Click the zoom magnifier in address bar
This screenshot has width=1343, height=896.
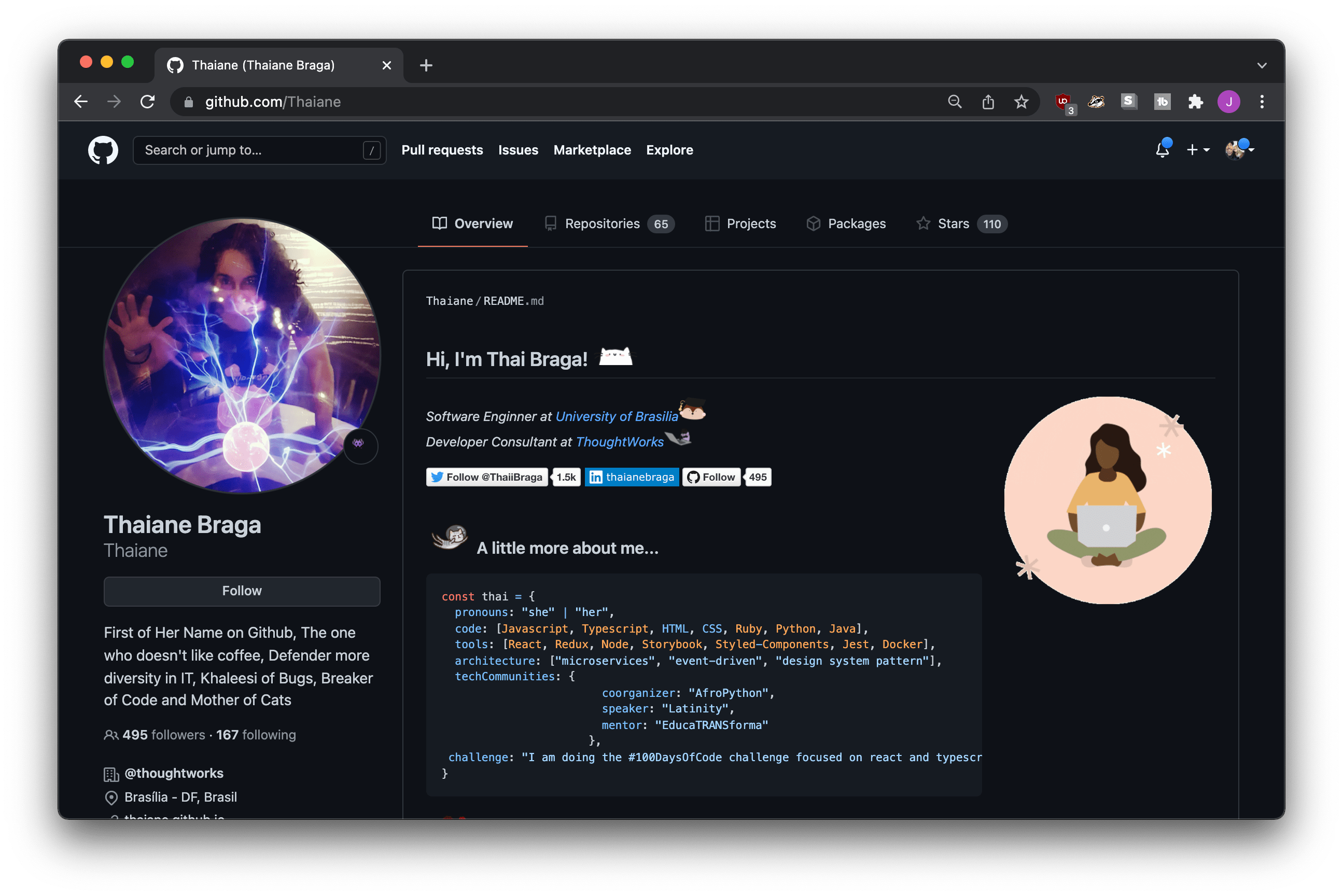[955, 102]
